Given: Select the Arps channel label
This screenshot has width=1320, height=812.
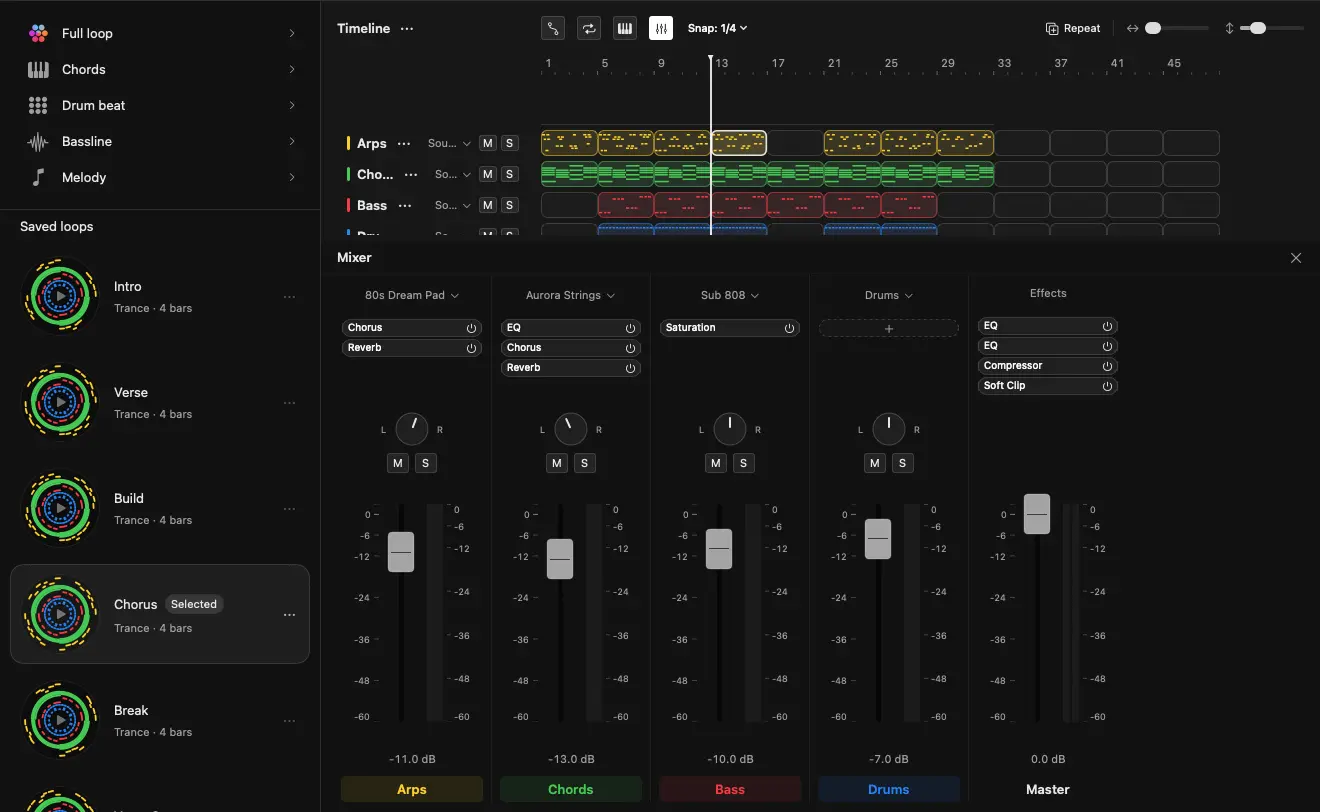Looking at the screenshot, I should coord(412,789).
